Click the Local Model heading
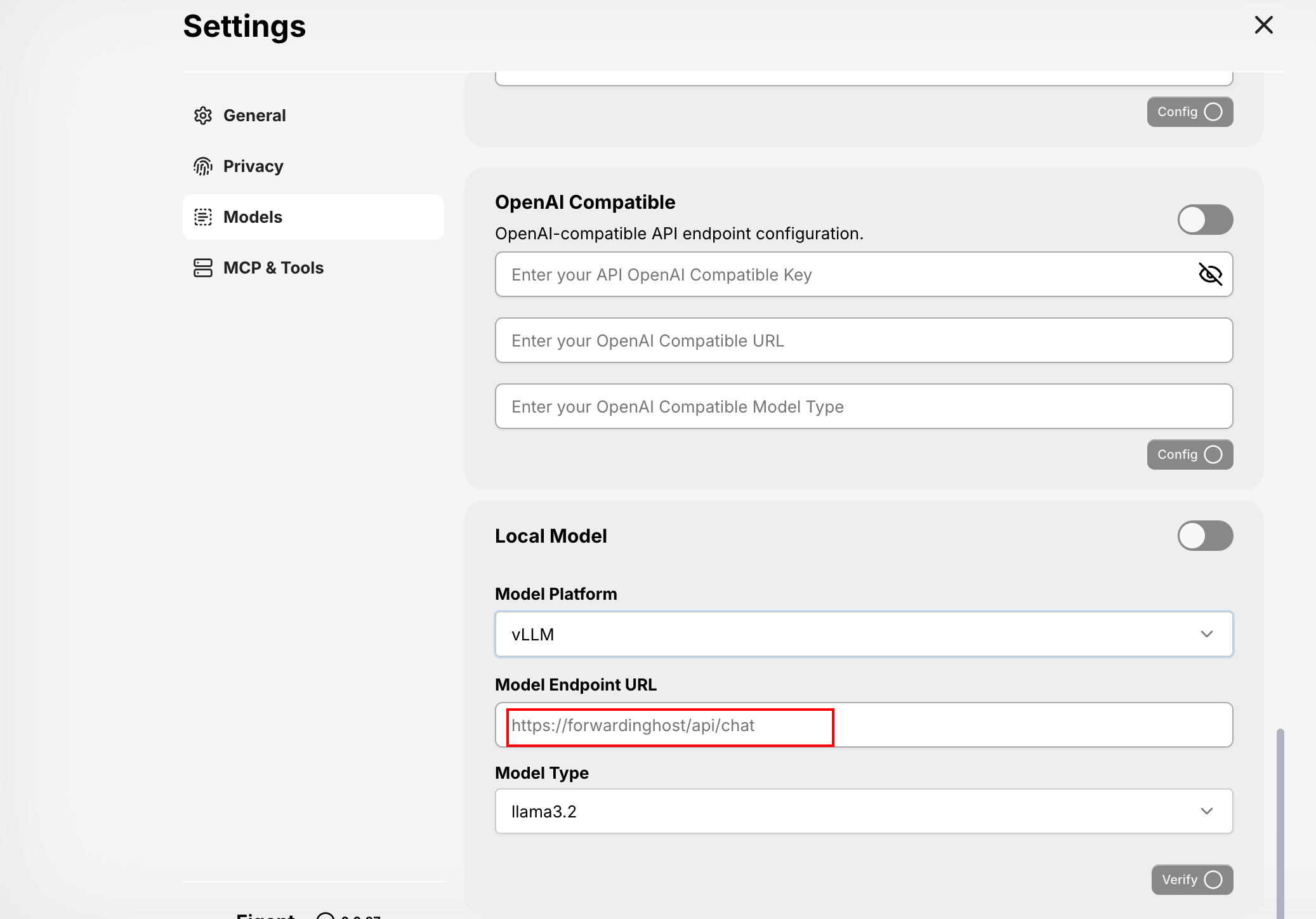 pyautogui.click(x=551, y=536)
